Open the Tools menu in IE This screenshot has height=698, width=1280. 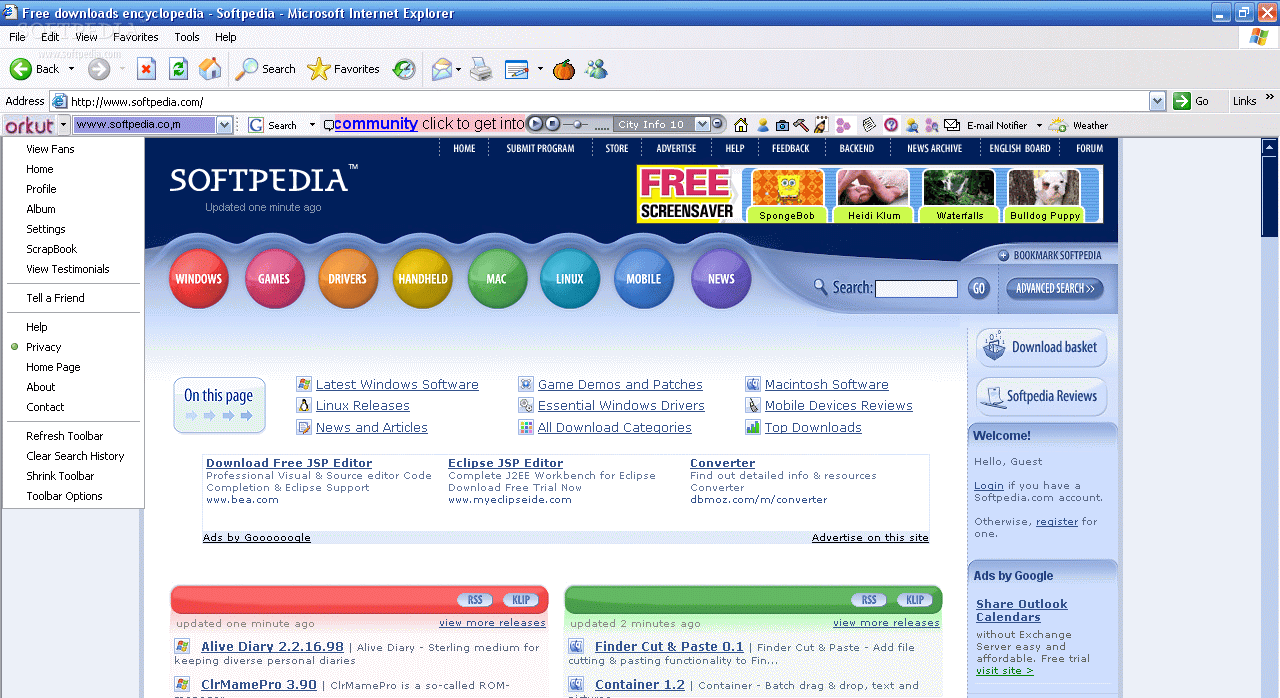(x=187, y=37)
